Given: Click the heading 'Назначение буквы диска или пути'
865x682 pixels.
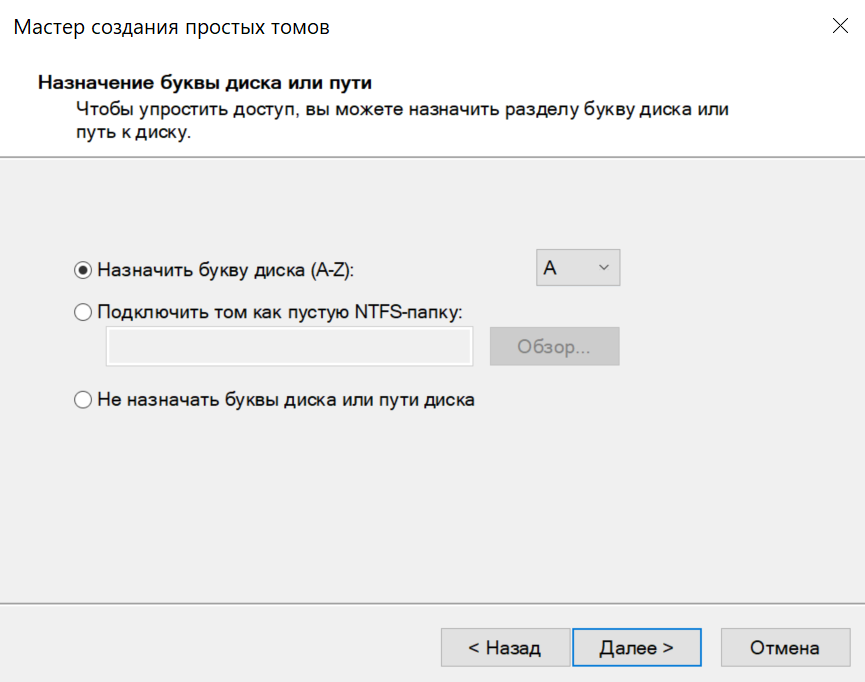Looking at the screenshot, I should coord(211,82).
